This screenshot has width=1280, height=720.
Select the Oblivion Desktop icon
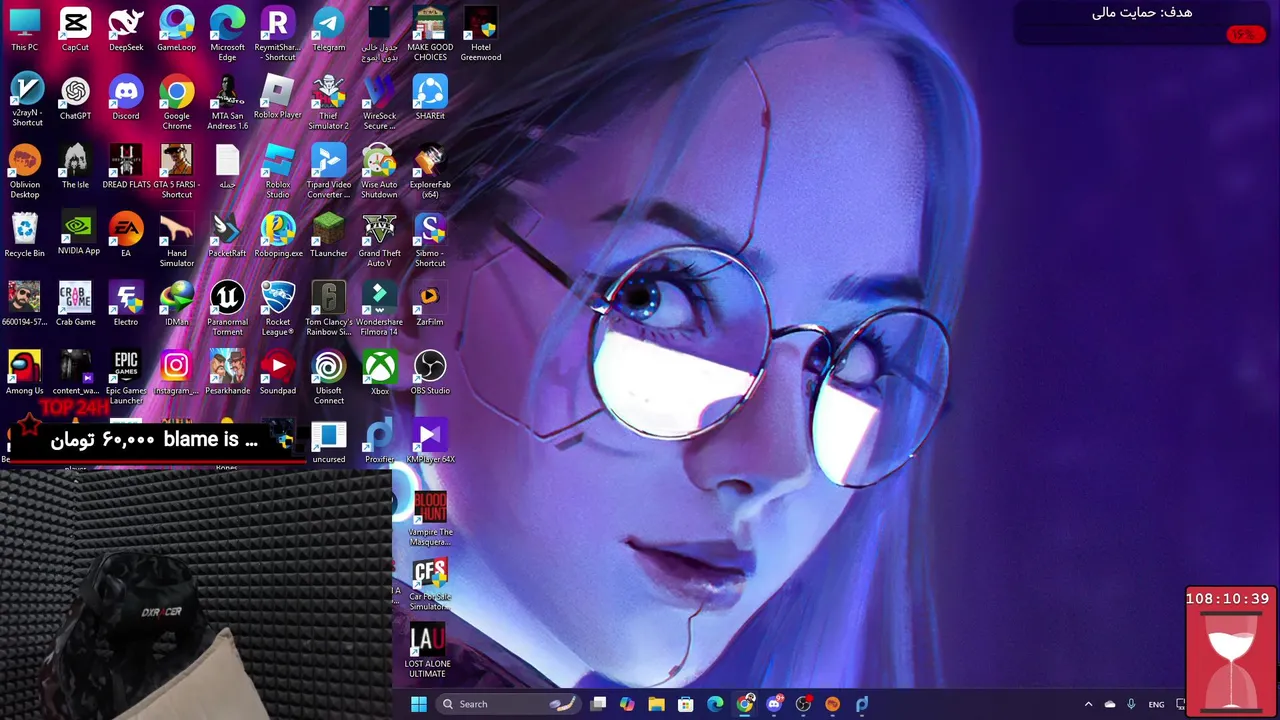[25, 171]
